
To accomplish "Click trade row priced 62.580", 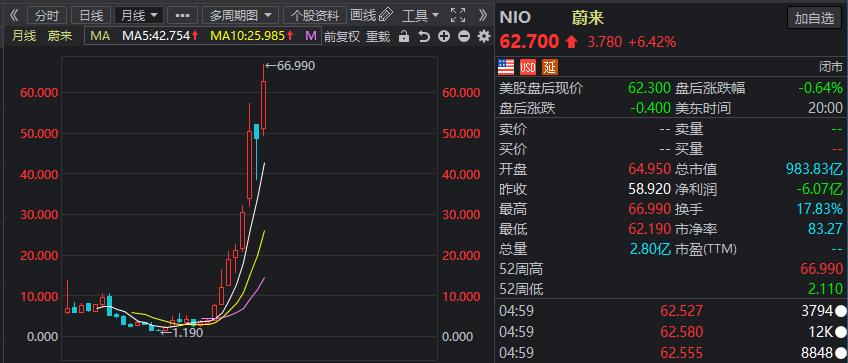I will (x=671, y=331).
